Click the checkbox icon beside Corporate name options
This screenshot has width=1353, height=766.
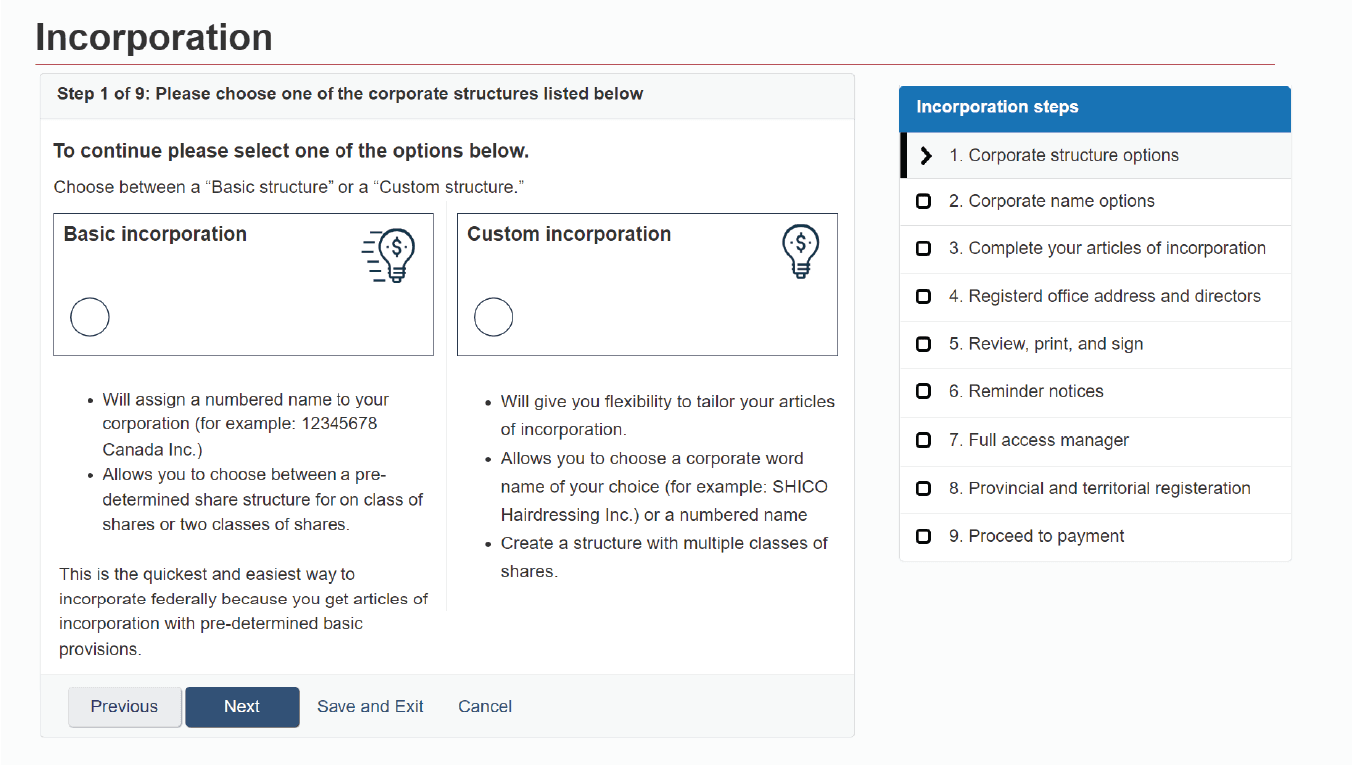[922, 201]
